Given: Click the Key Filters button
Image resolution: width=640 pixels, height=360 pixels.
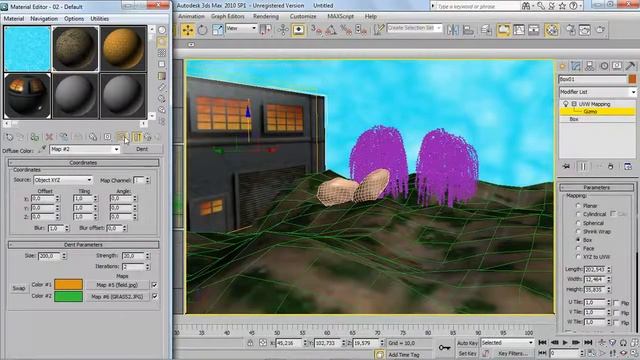Looking at the screenshot, I should point(513,353).
